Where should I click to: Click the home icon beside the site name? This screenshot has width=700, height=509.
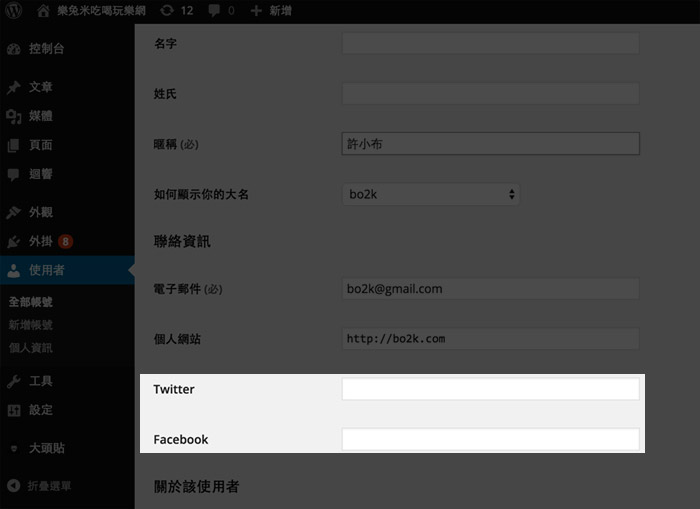pyautogui.click(x=43, y=10)
